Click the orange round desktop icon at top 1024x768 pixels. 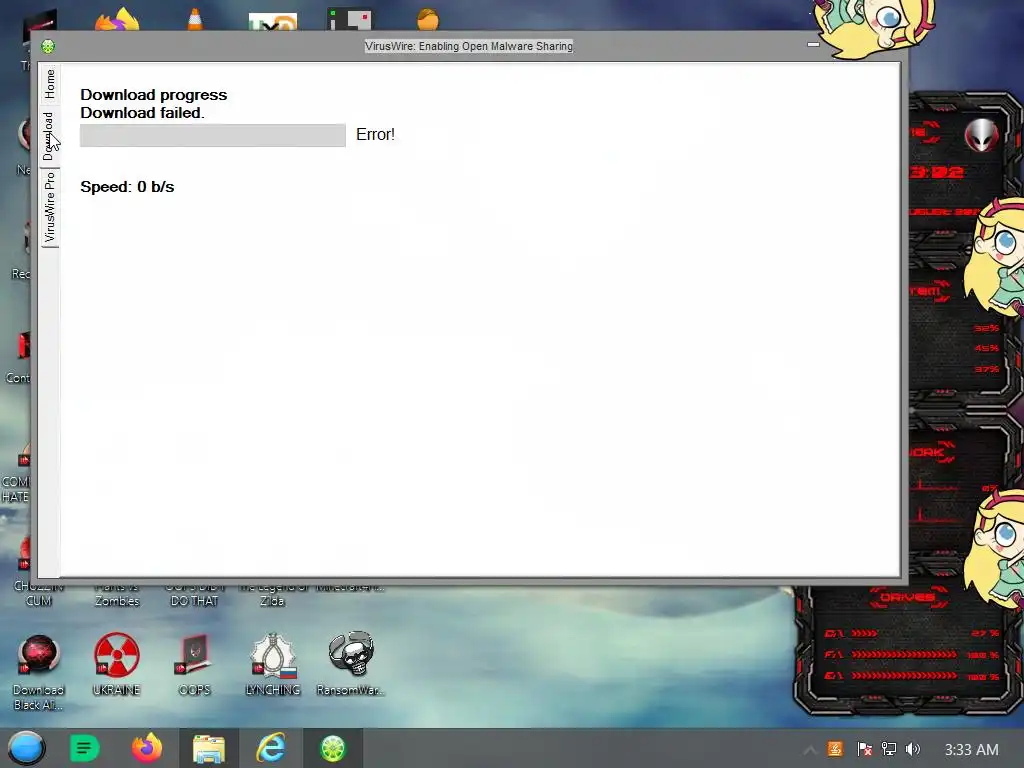(x=428, y=20)
